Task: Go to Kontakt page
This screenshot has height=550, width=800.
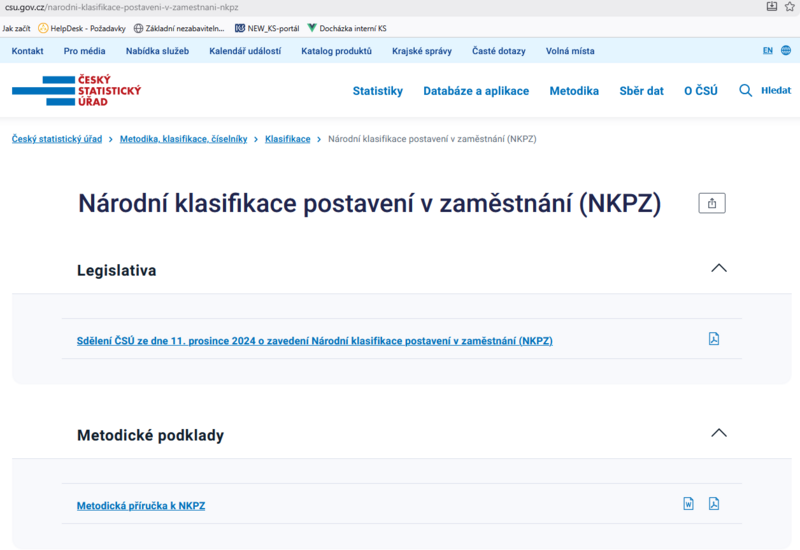Action: [28, 51]
